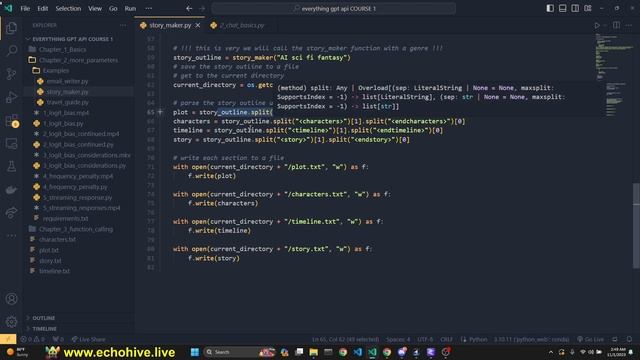Expand the Chapter_3_function_calling folder
Image resolution: width=640 pixels, height=360 pixels.
76,229
